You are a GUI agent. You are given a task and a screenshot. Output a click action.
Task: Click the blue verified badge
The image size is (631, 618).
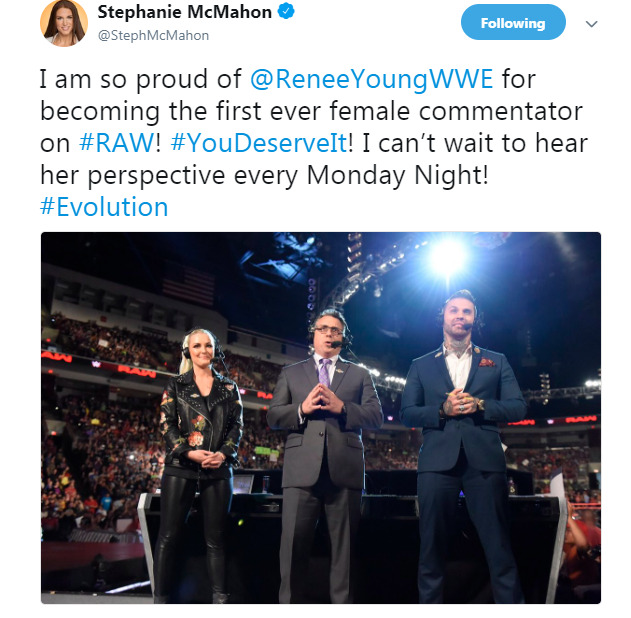coord(286,12)
